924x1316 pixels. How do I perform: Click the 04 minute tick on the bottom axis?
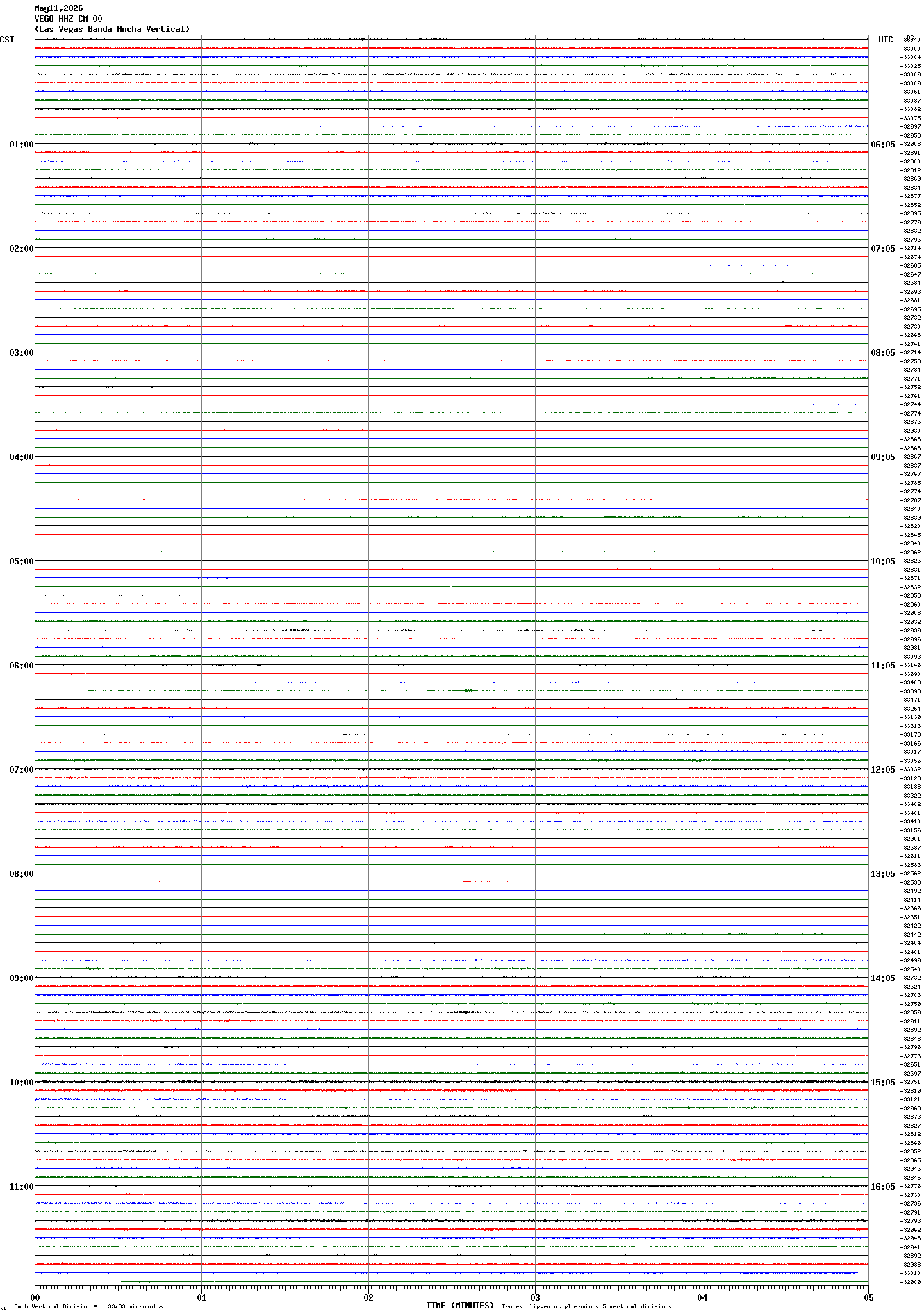pyautogui.click(x=702, y=1297)
